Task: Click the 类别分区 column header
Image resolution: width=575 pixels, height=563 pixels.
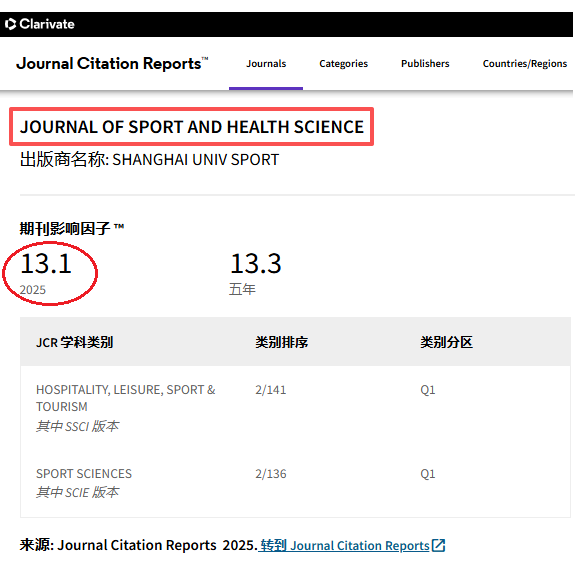Action: (446, 342)
